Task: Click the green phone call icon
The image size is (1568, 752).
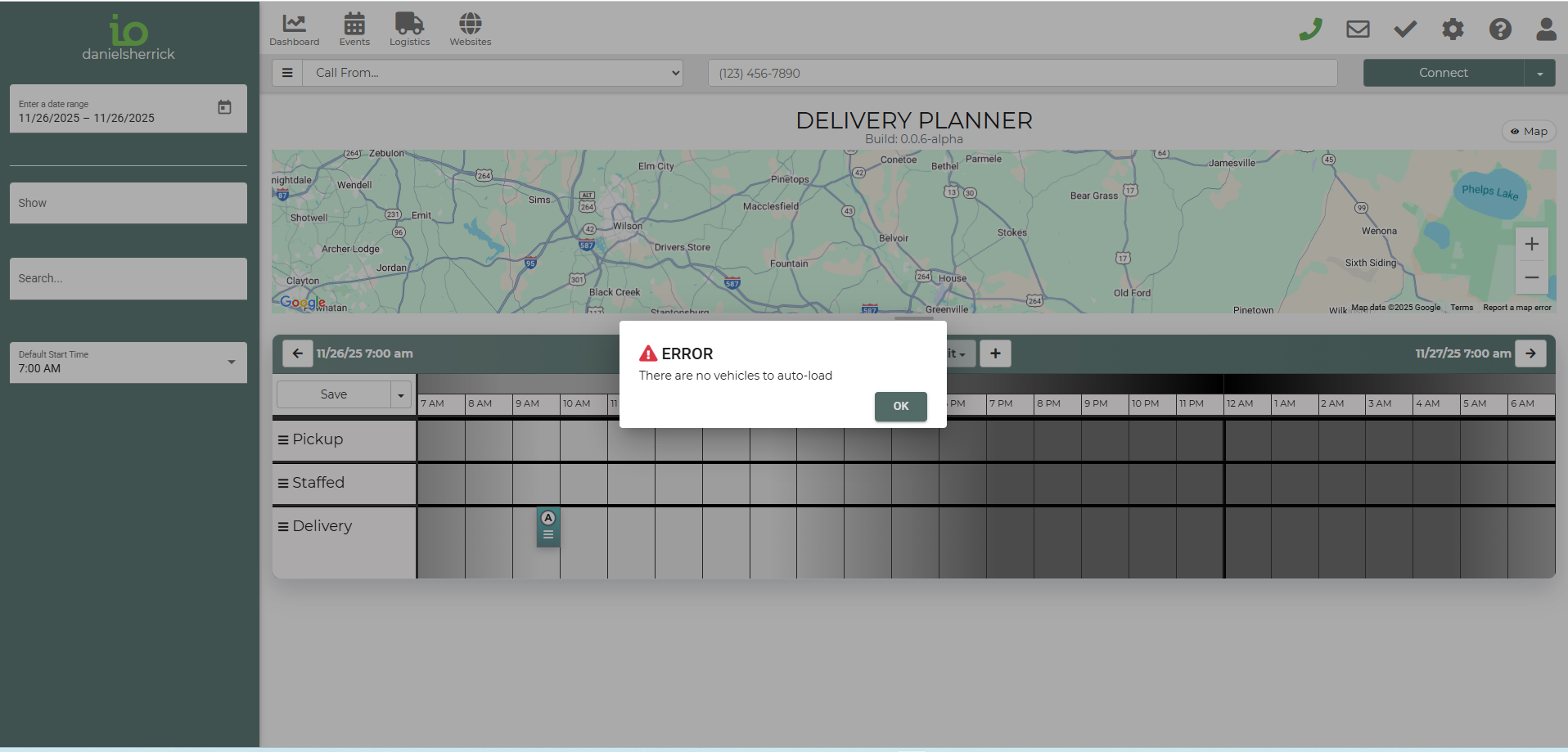Action: 1310,30
